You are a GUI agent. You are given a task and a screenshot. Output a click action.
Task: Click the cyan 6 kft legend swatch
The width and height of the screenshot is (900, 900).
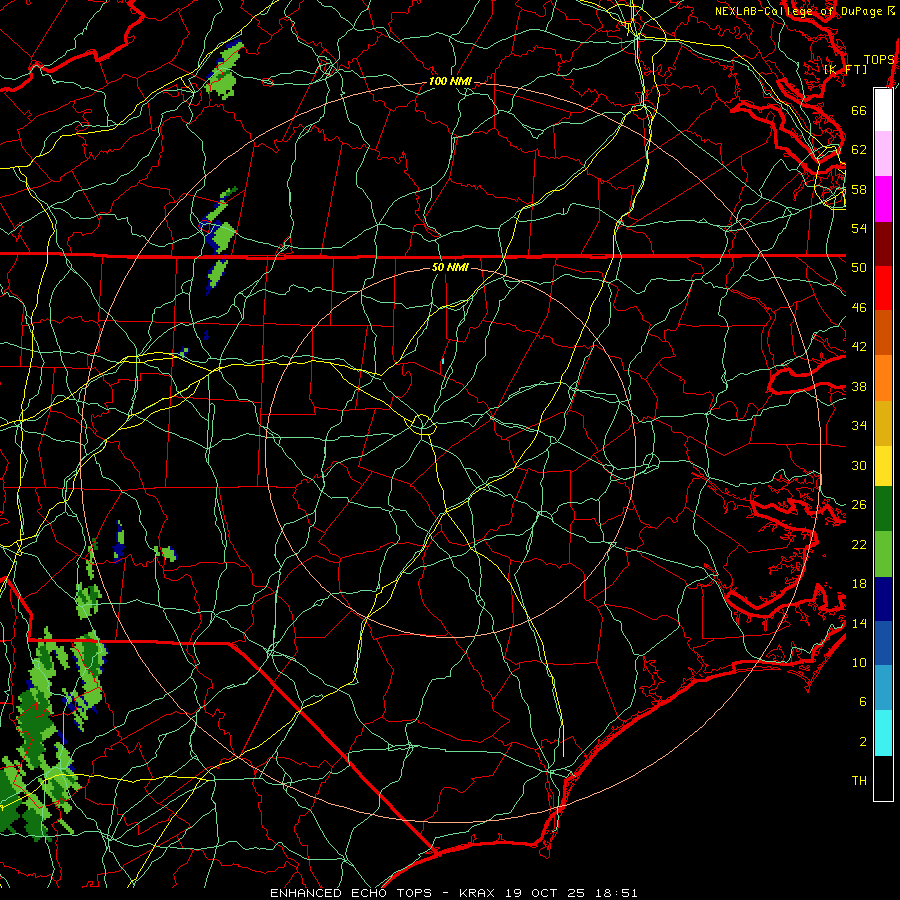[883, 733]
